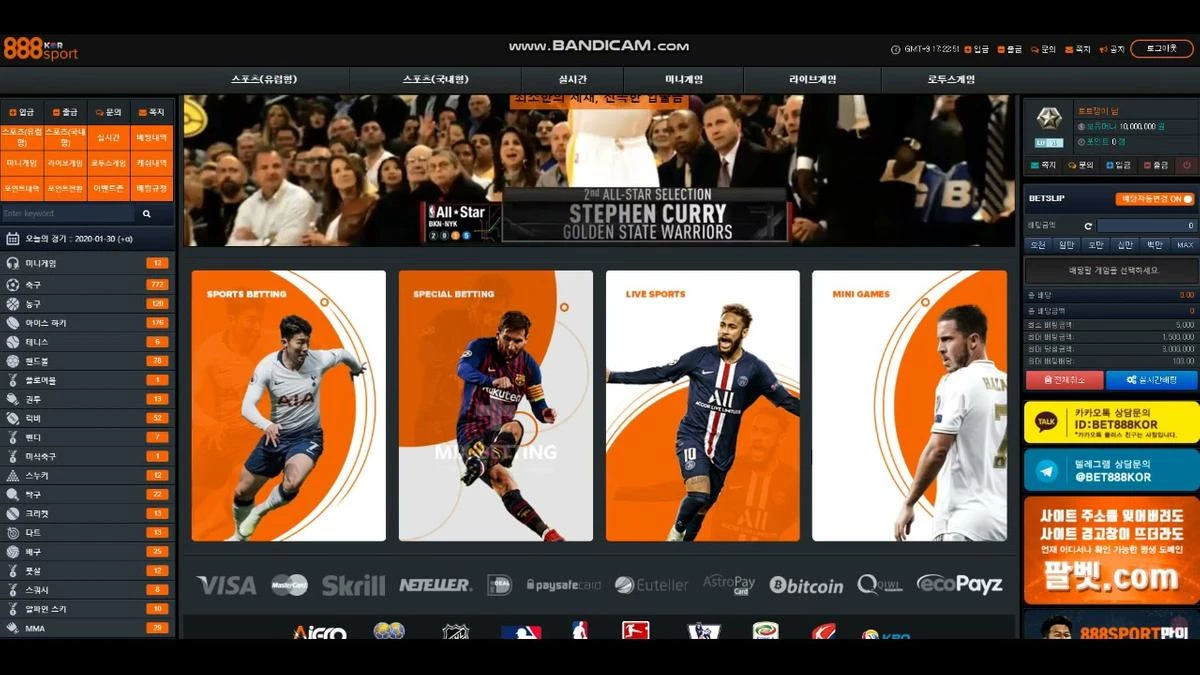
Task: Select the headset 미니게임 row in sports list
Action: (88, 263)
